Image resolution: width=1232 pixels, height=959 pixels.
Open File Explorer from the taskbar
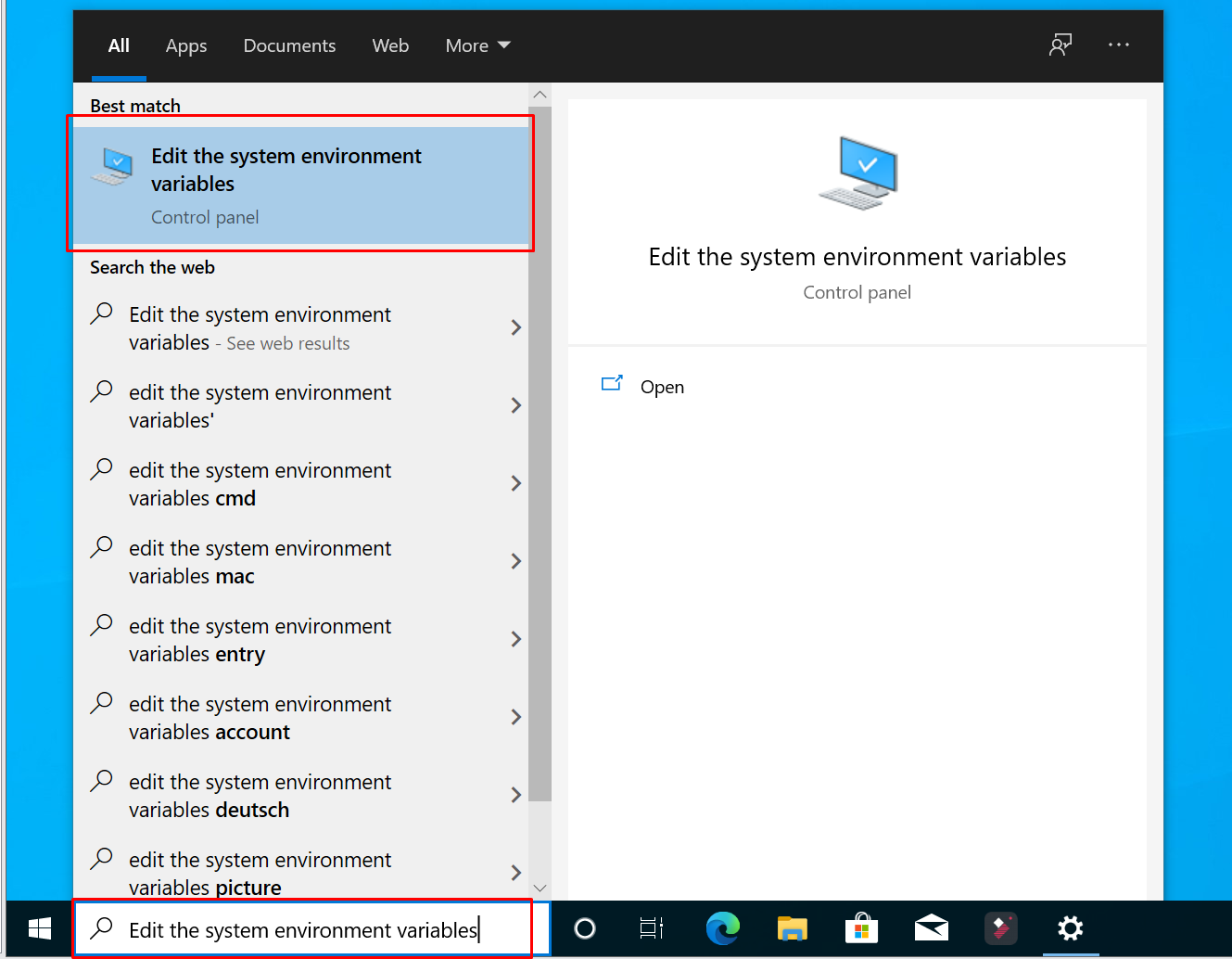792,928
